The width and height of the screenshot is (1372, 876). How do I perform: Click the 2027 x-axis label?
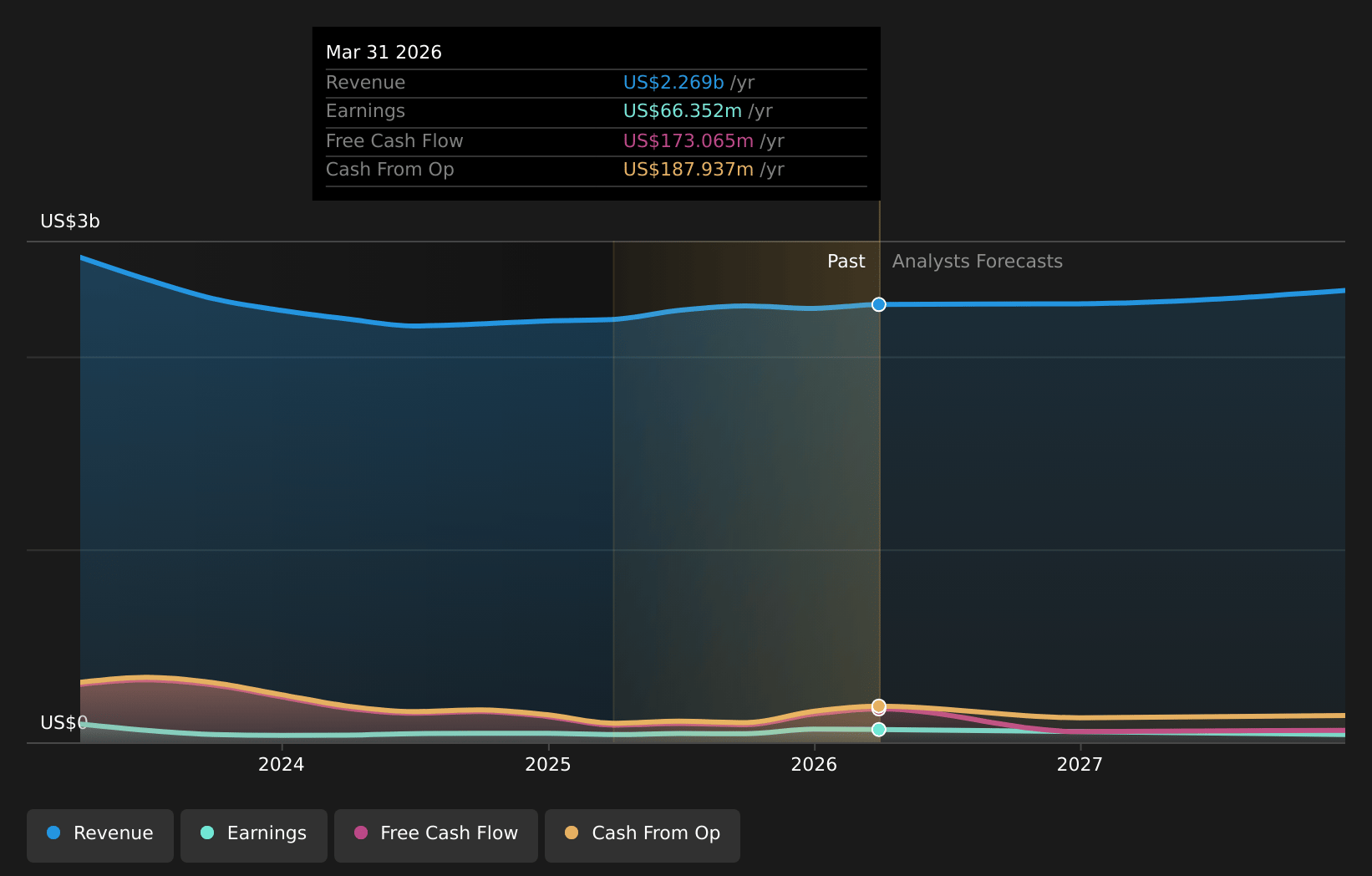click(1080, 765)
